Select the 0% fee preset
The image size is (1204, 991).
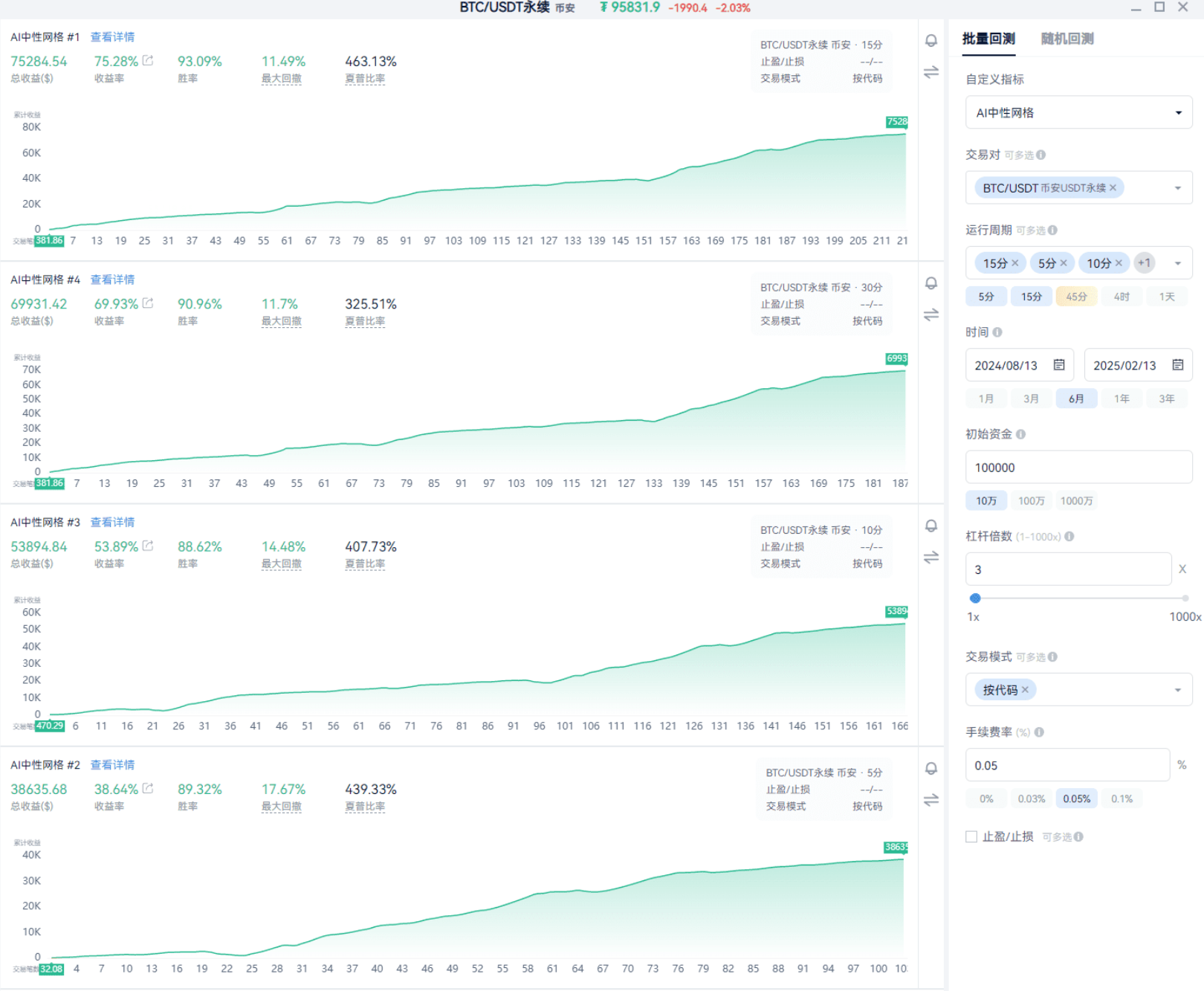[986, 799]
